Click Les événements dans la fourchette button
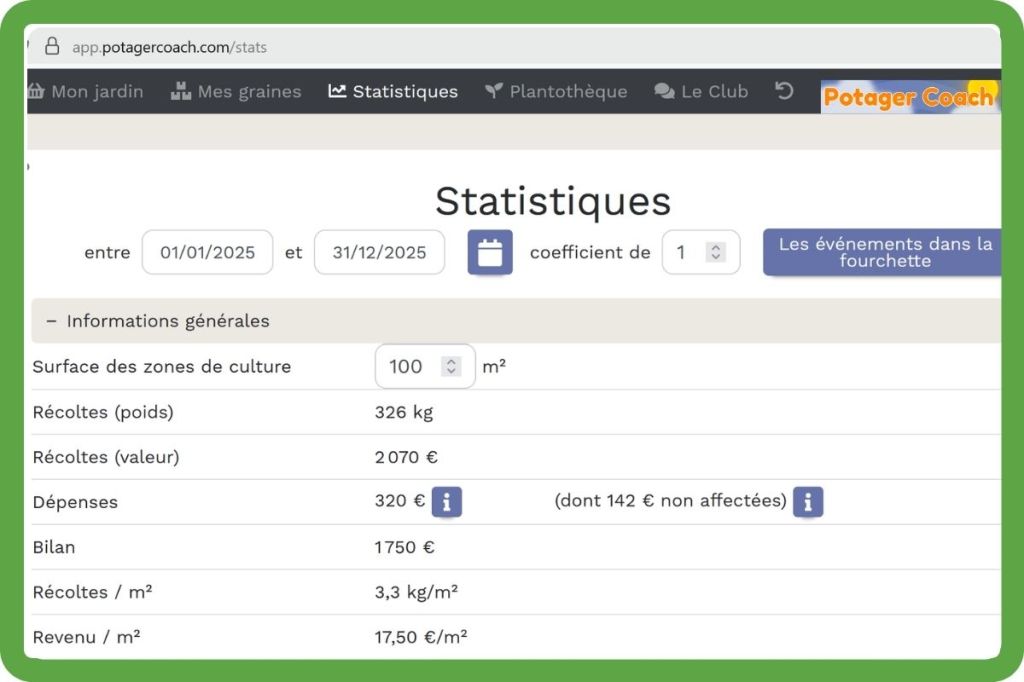The image size is (1024, 682). tap(882, 252)
